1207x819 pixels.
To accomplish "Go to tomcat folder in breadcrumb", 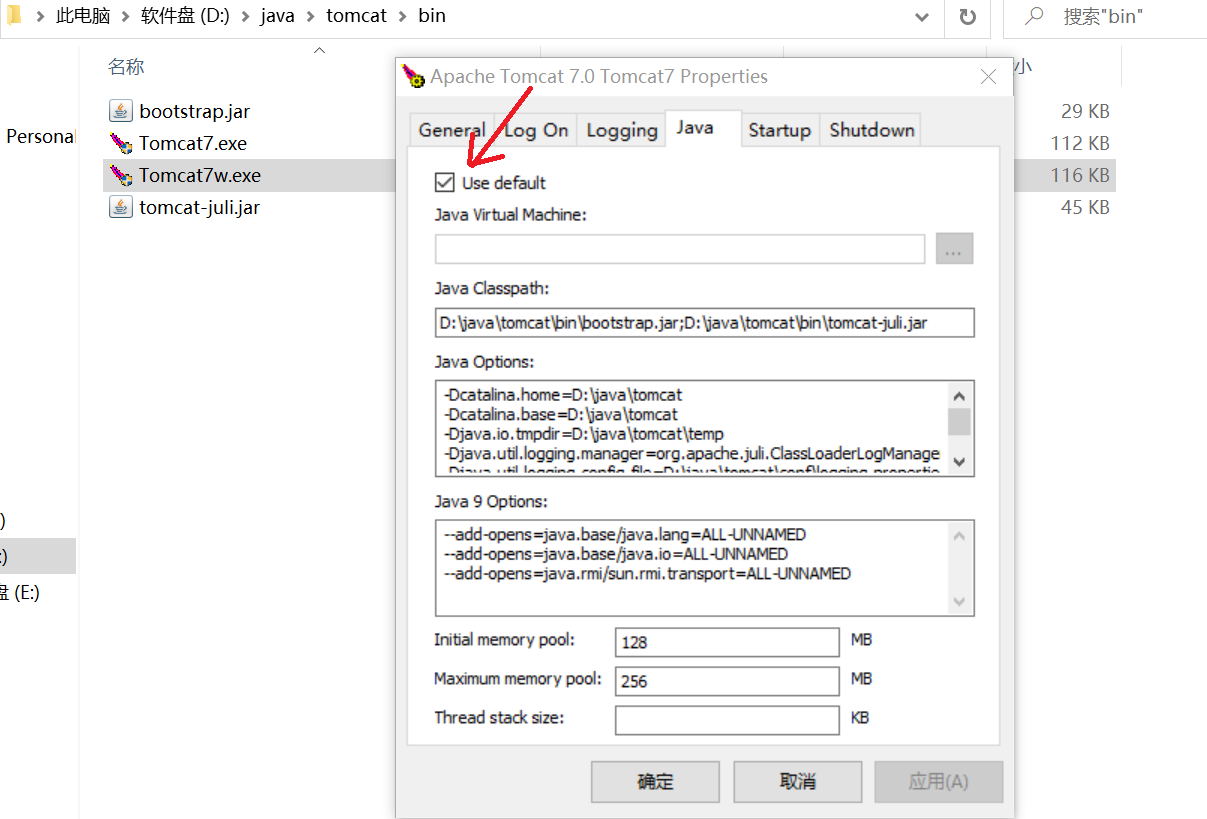I will 356,16.
